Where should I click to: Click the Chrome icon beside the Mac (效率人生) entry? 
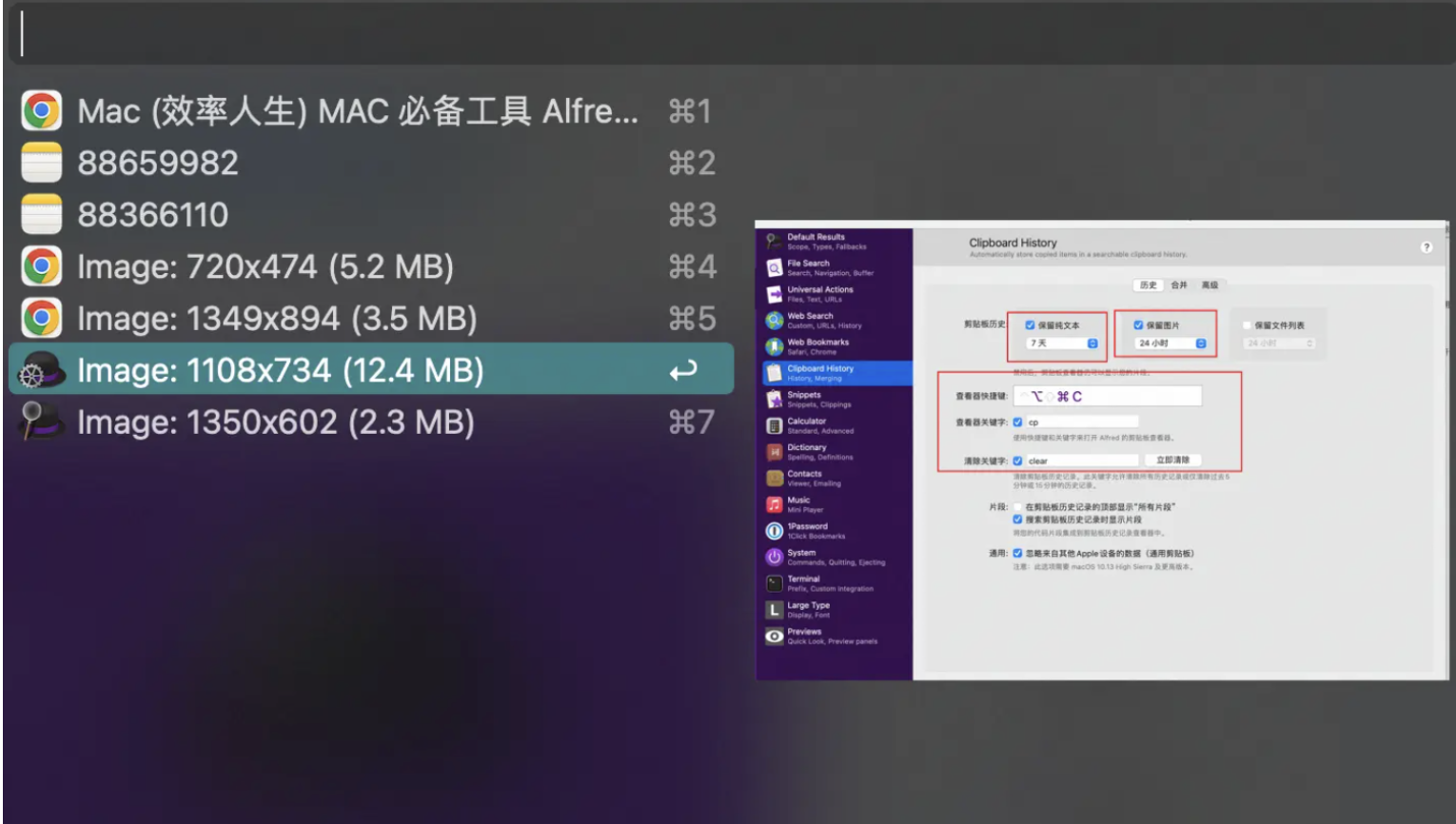42,111
